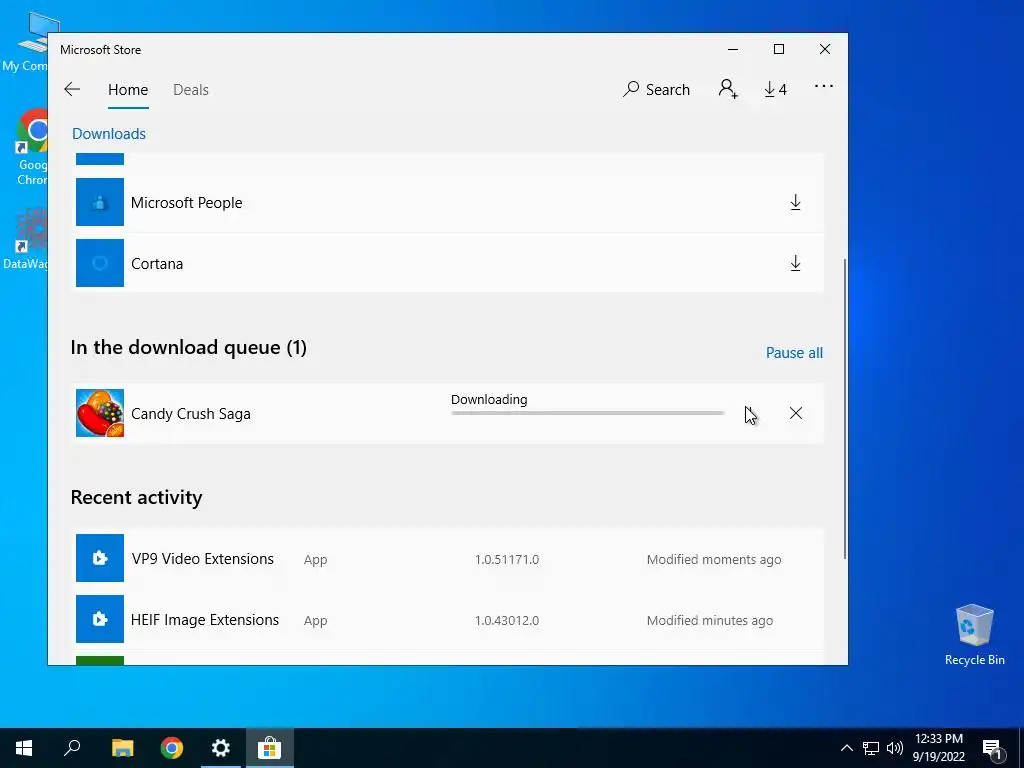The image size is (1024, 768).
Task: Select the DataWag desktop shortcut
Action: point(26,238)
